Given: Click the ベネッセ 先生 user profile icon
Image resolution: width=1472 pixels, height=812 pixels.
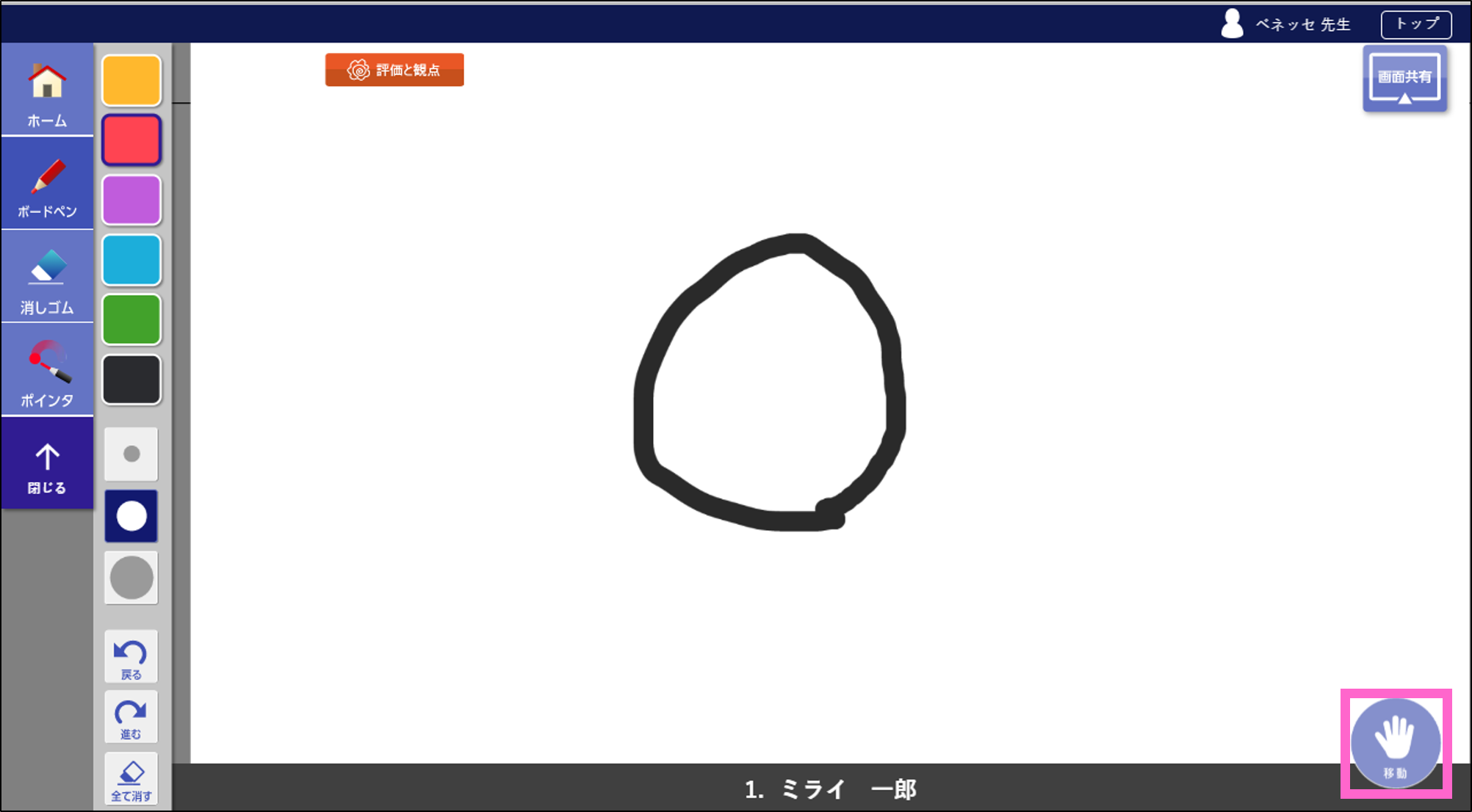Looking at the screenshot, I should point(1233,23).
